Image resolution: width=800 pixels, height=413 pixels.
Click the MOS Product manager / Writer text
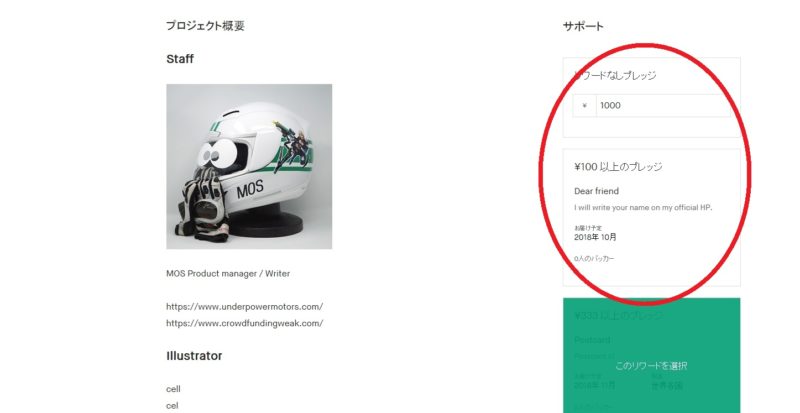click(228, 274)
